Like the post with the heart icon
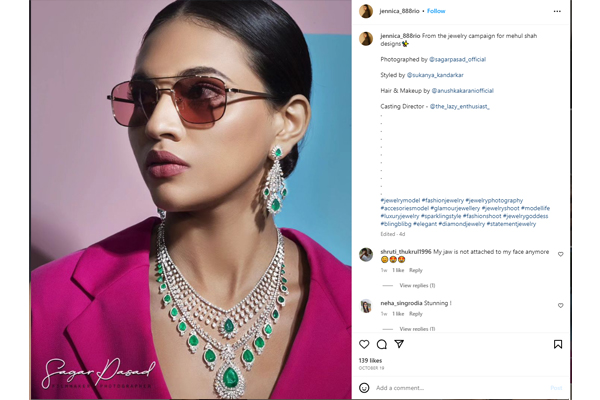Image resolution: width=600 pixels, height=400 pixels. tap(364, 344)
